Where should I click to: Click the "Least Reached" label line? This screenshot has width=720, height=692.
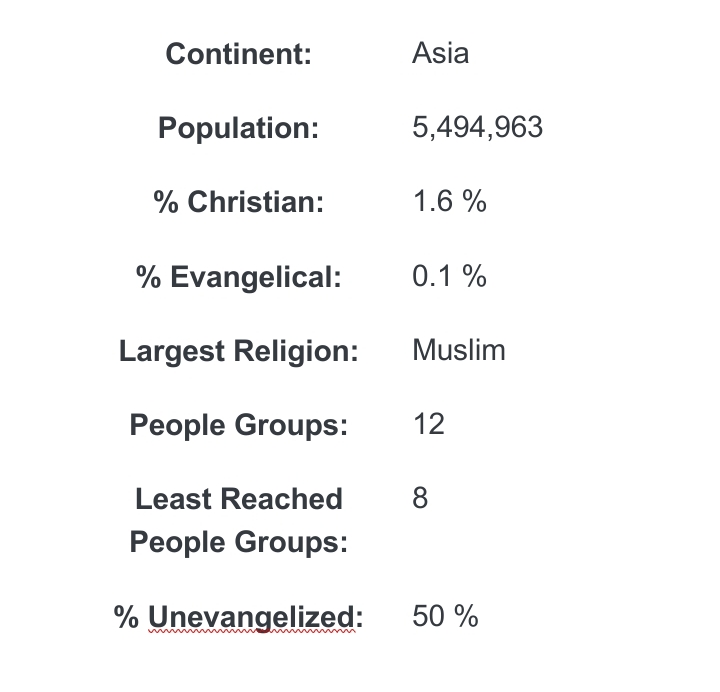point(238,499)
